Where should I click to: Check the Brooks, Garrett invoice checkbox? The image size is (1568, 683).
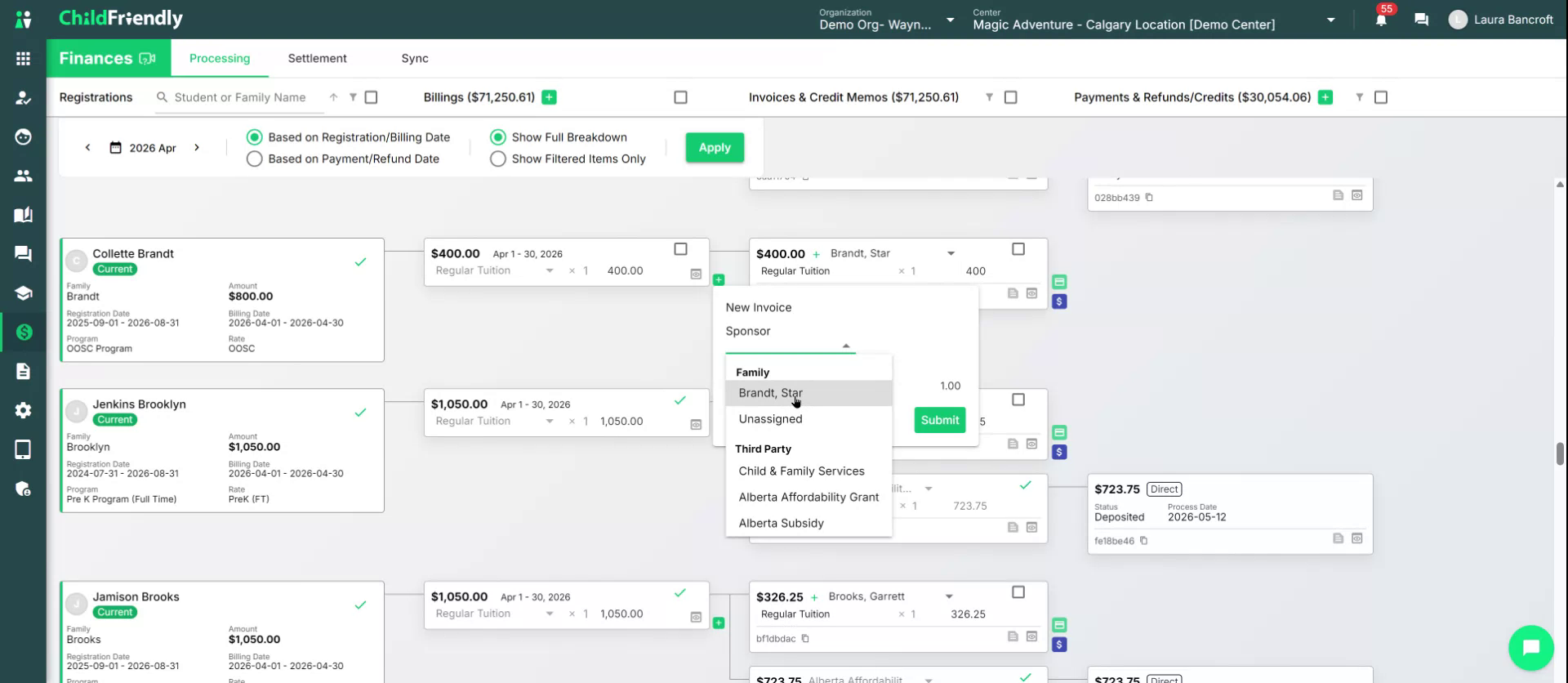tap(1018, 592)
